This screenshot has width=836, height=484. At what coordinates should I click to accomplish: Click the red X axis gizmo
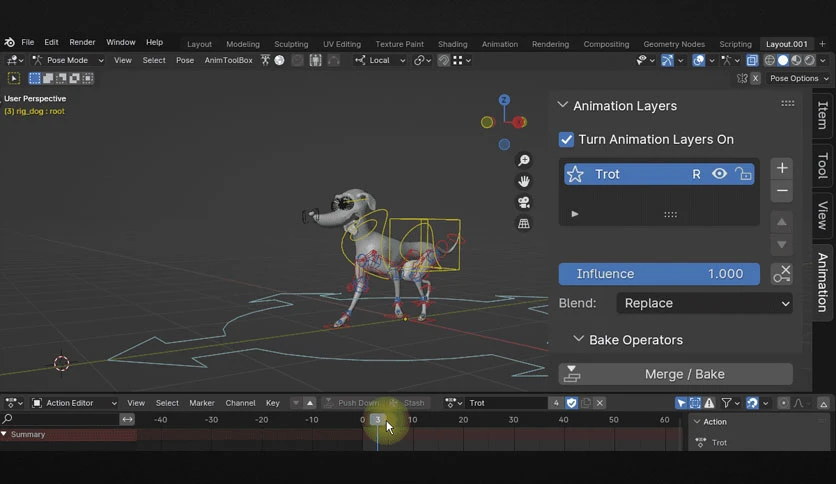coord(520,122)
